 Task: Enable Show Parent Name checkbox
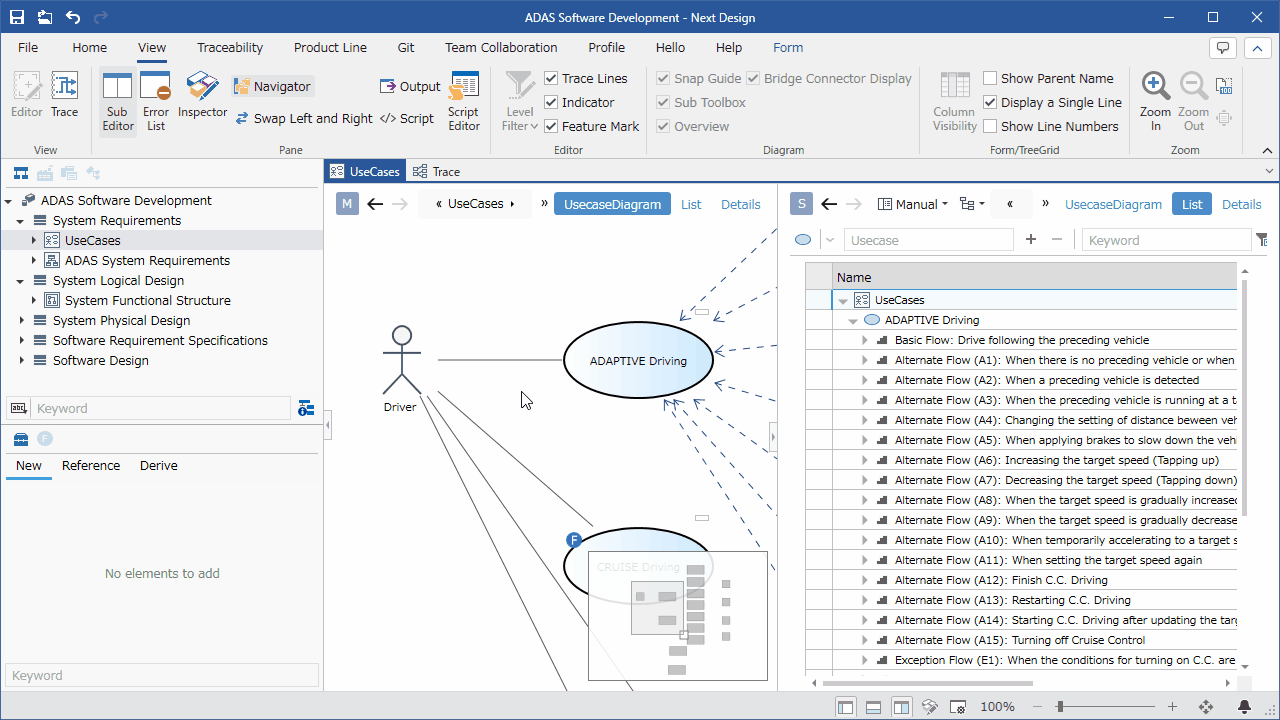tap(990, 78)
